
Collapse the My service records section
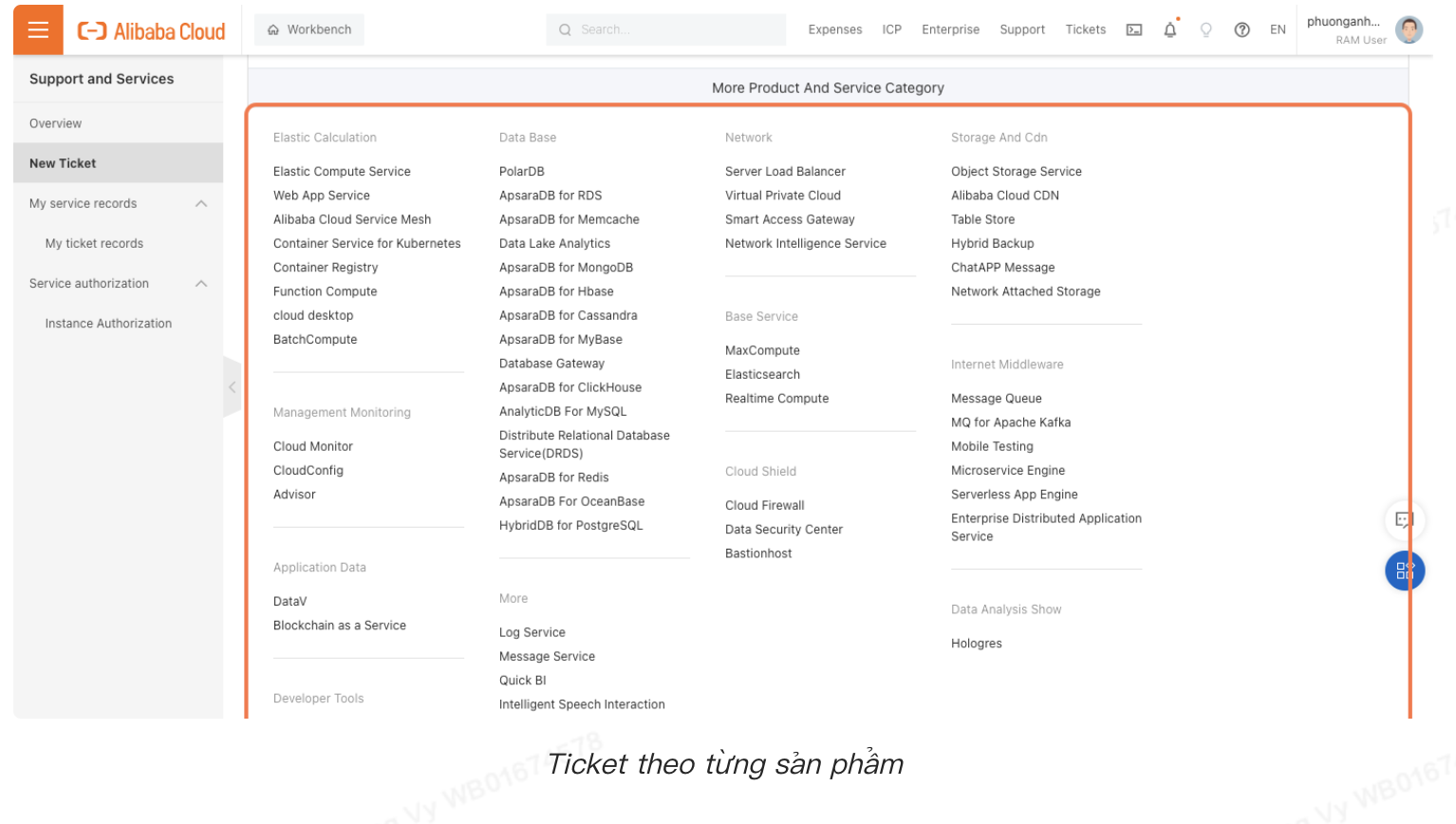pos(200,203)
